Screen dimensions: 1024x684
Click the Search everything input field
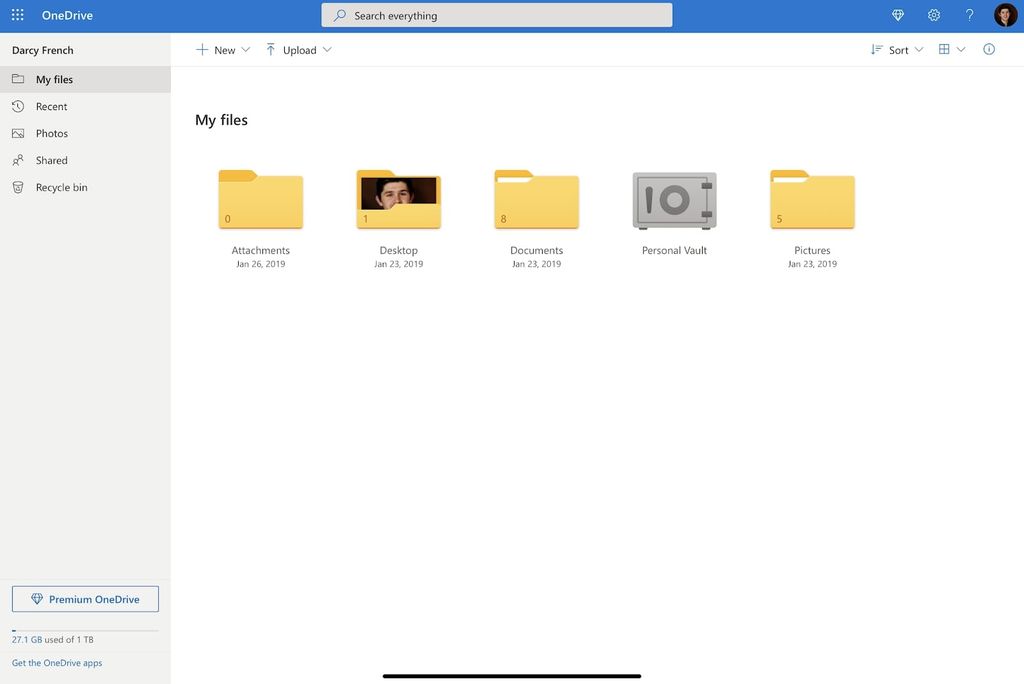(x=497, y=14)
